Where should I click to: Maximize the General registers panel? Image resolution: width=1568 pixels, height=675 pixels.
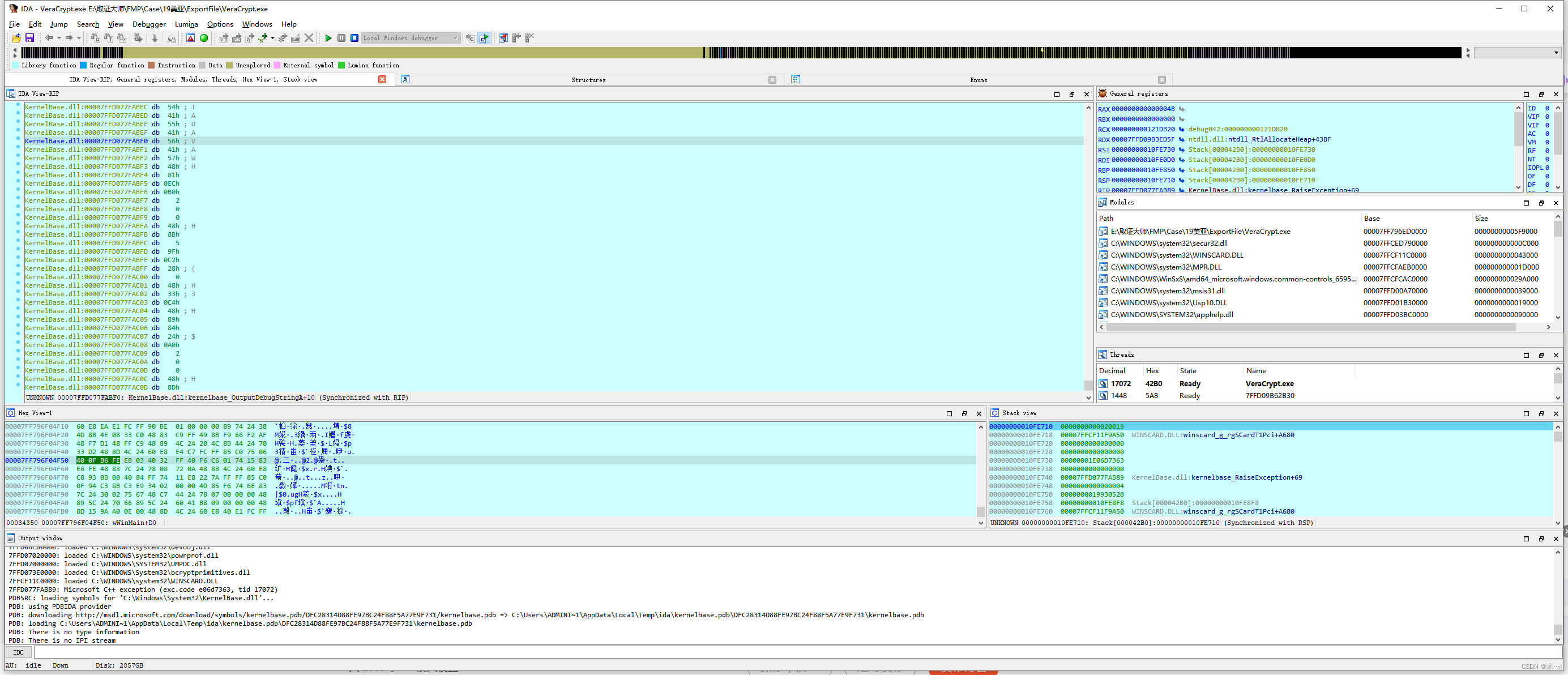coord(1527,94)
